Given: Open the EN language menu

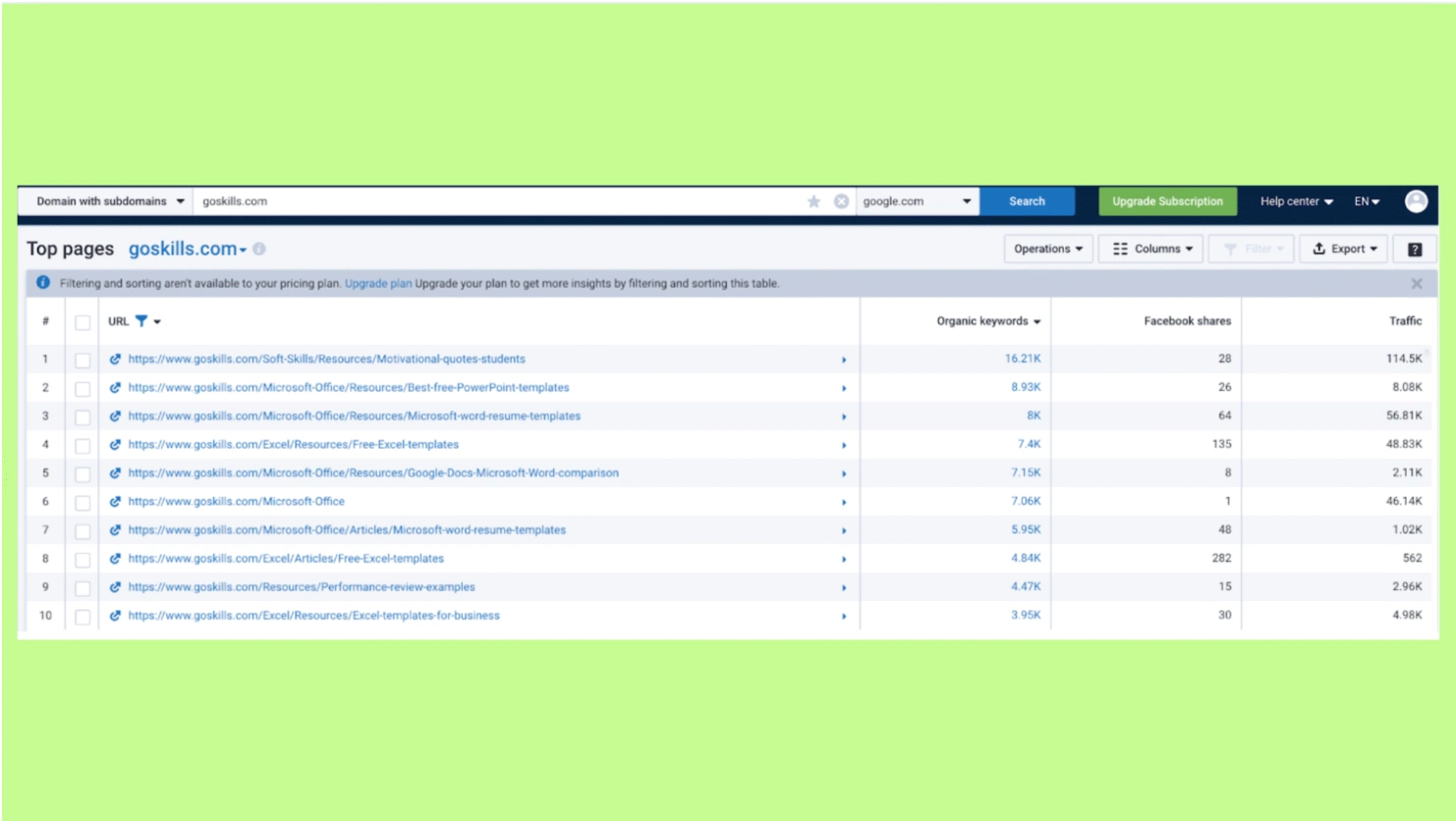Looking at the screenshot, I should pyautogui.click(x=1367, y=201).
